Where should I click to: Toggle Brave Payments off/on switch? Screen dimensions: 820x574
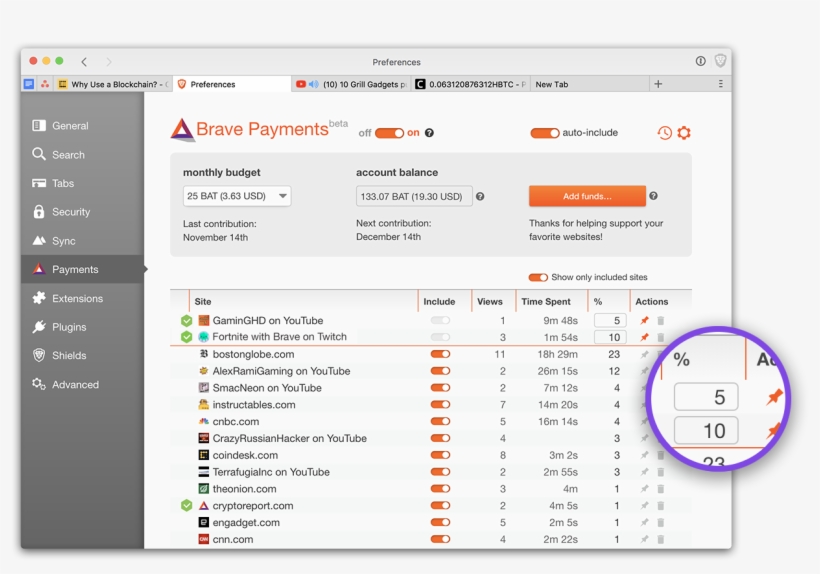coord(390,133)
